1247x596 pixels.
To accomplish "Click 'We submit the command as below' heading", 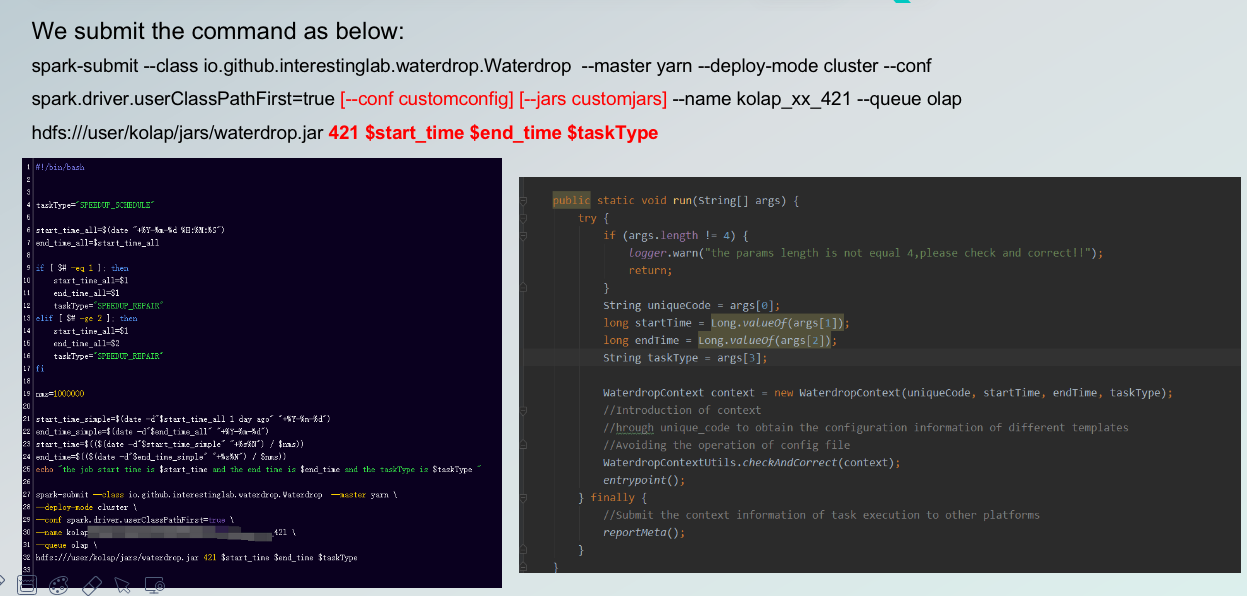I will pos(217,31).
